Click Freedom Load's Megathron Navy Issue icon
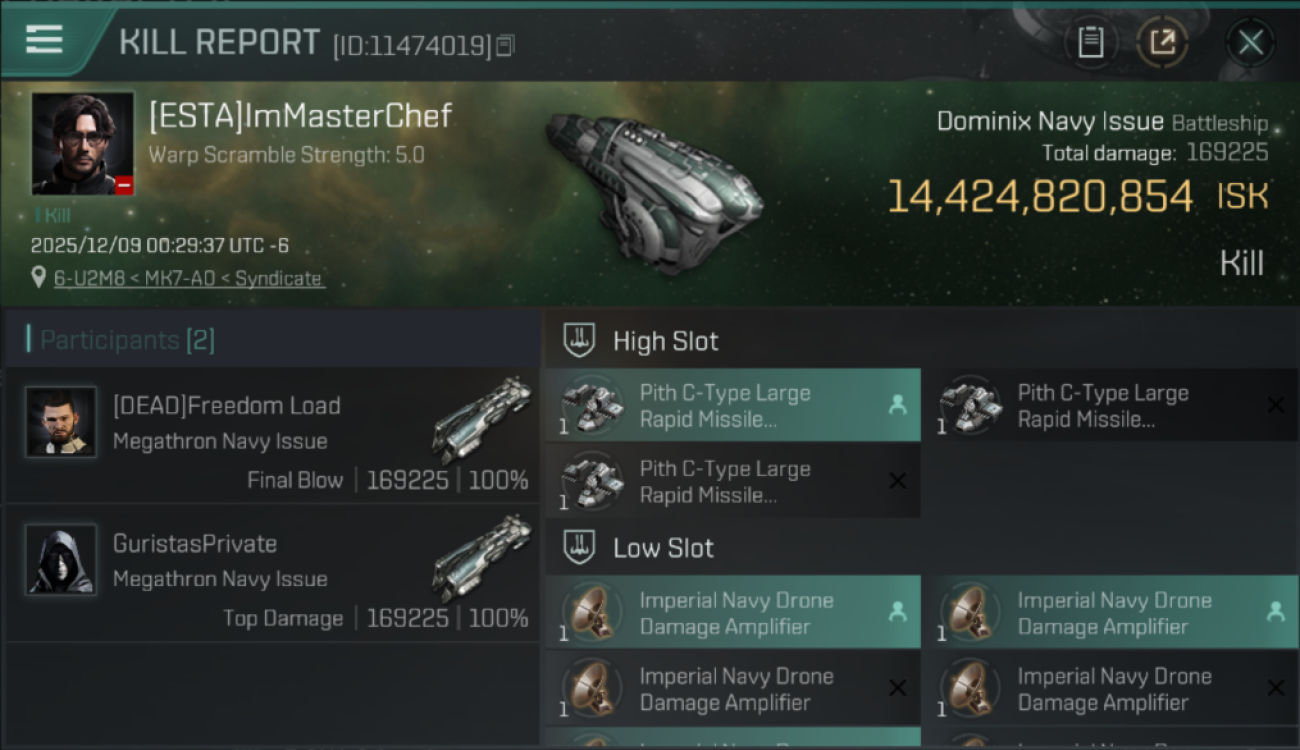Viewport: 1300px width, 750px height. [482, 420]
